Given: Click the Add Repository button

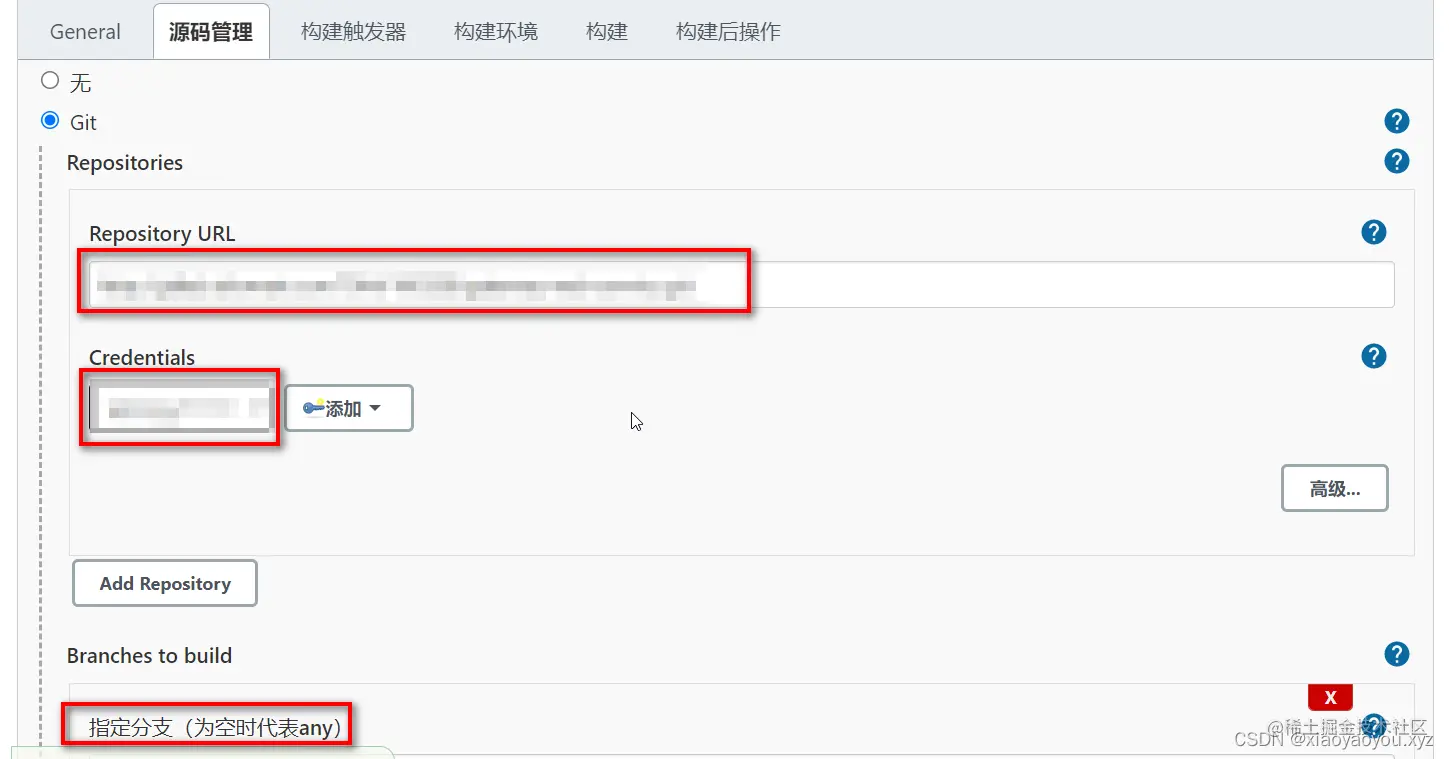Looking at the screenshot, I should tap(165, 583).
